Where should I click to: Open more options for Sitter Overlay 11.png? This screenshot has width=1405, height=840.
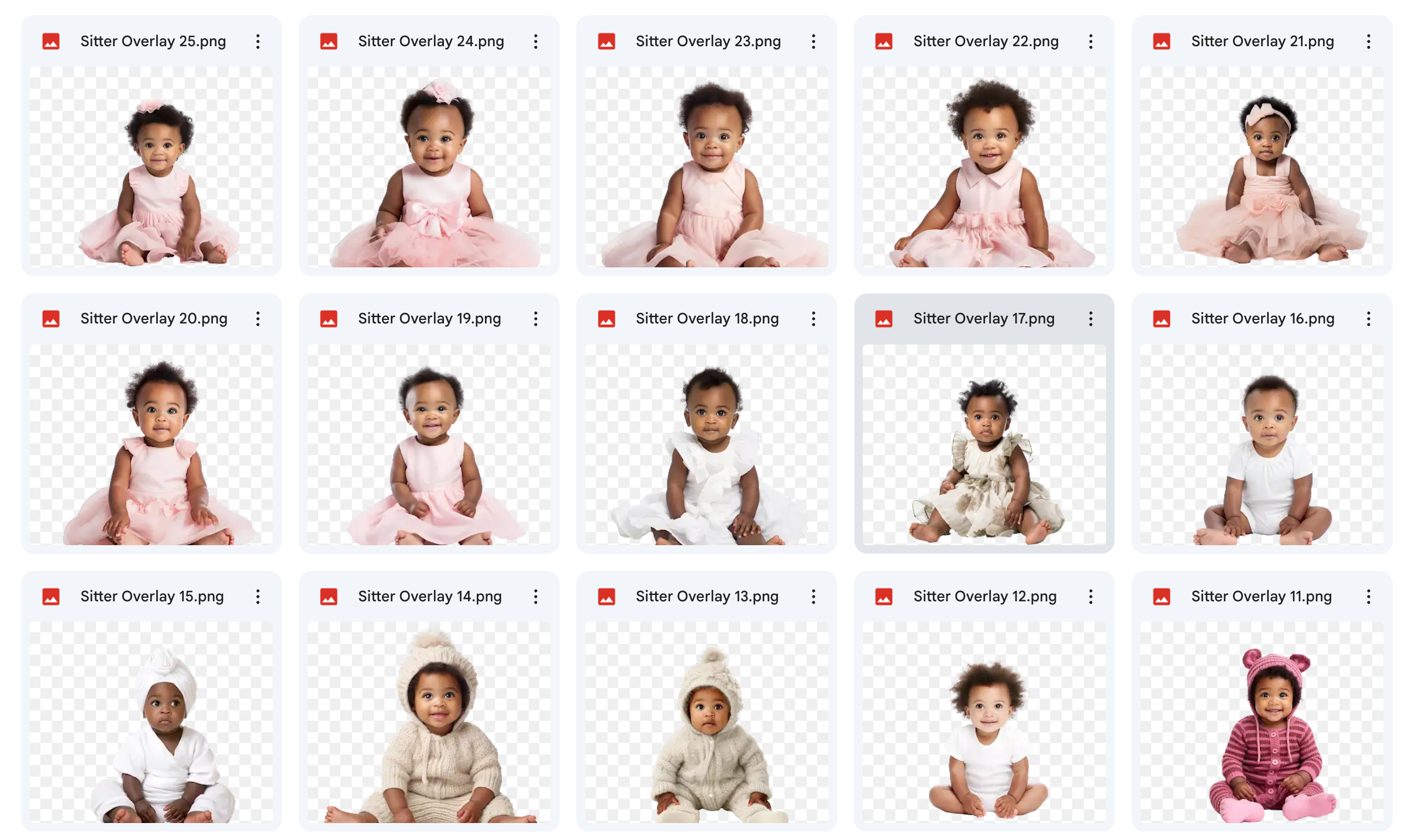(x=1368, y=597)
